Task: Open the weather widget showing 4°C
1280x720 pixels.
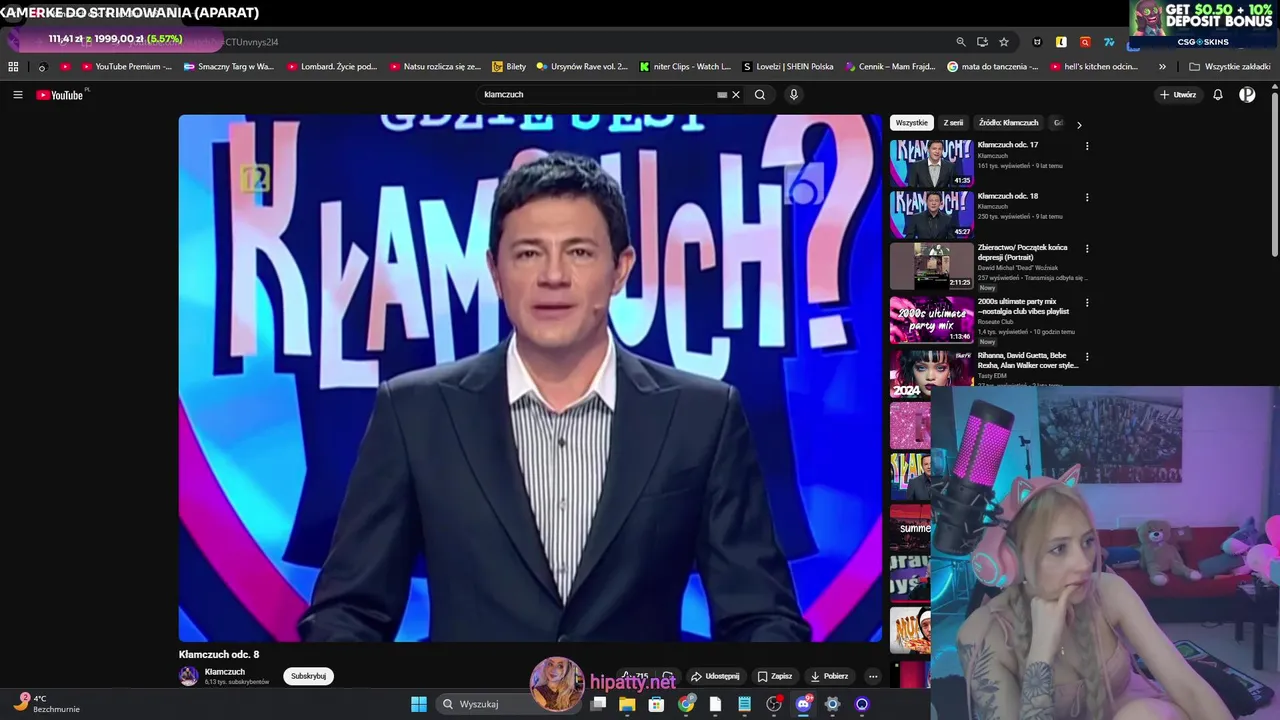Action: pos(47,704)
